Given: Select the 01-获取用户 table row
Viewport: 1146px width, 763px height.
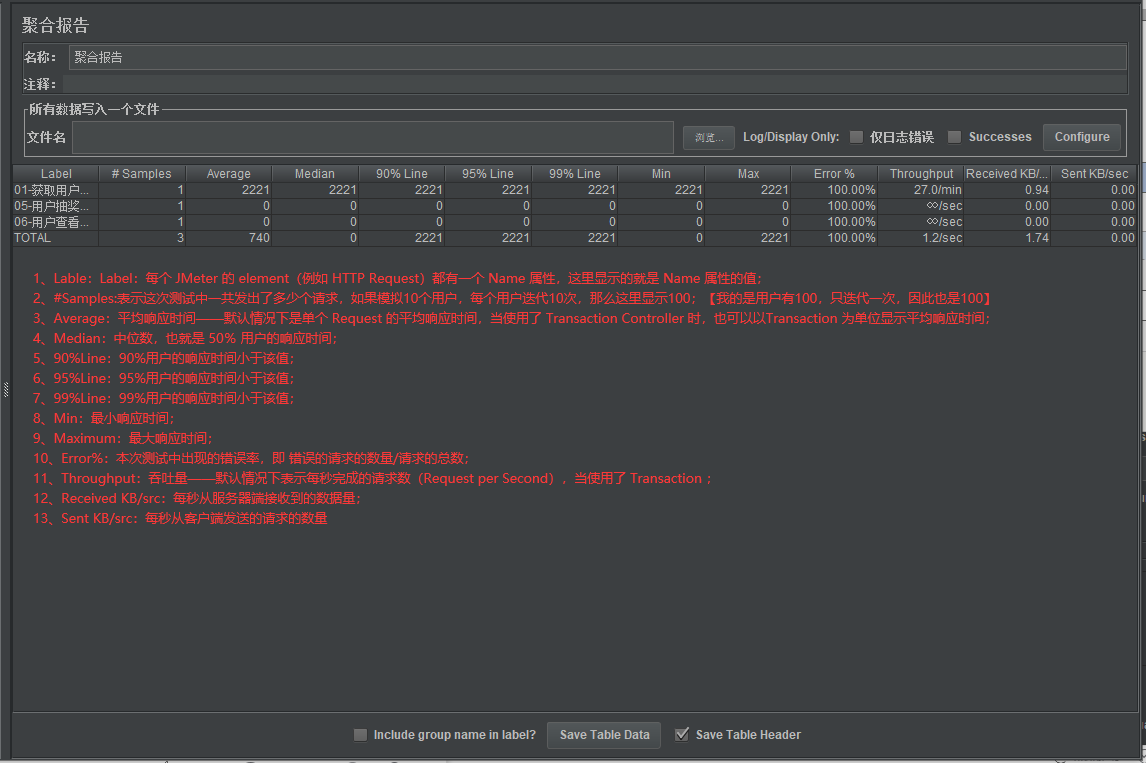Looking at the screenshot, I should (574, 190).
